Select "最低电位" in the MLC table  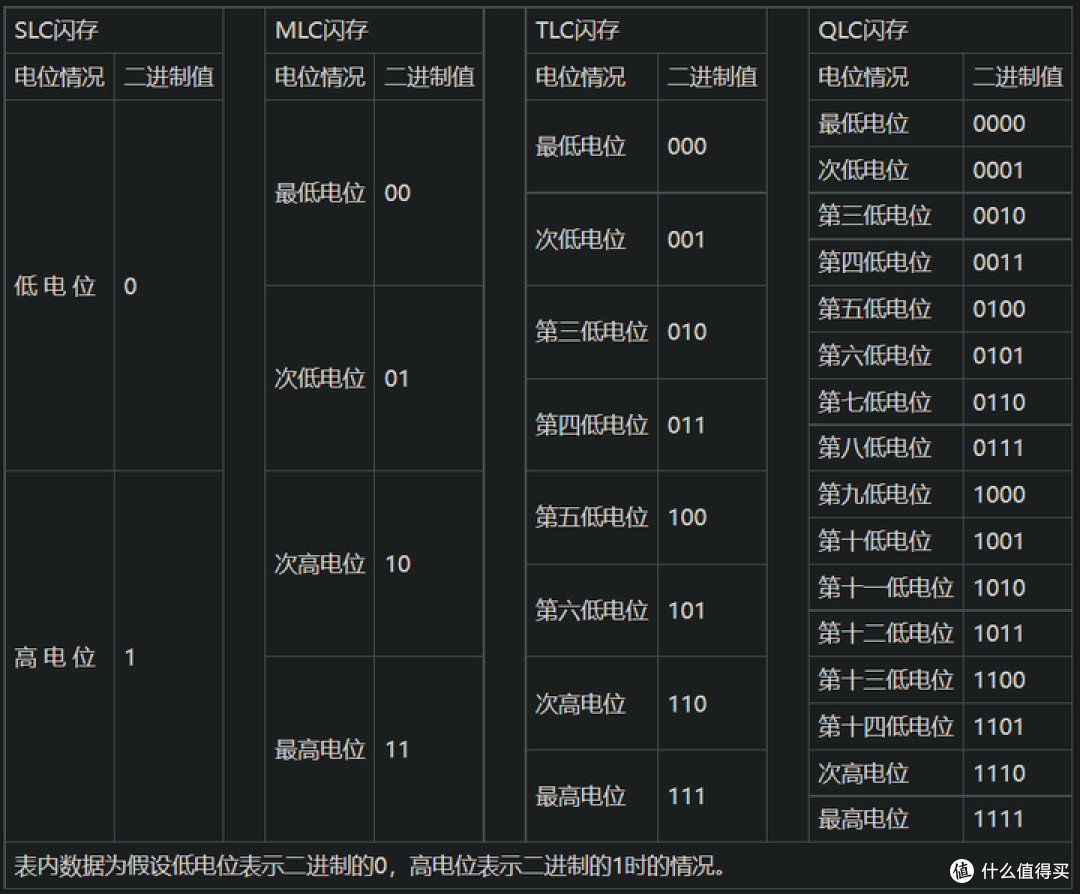pyautogui.click(x=320, y=193)
